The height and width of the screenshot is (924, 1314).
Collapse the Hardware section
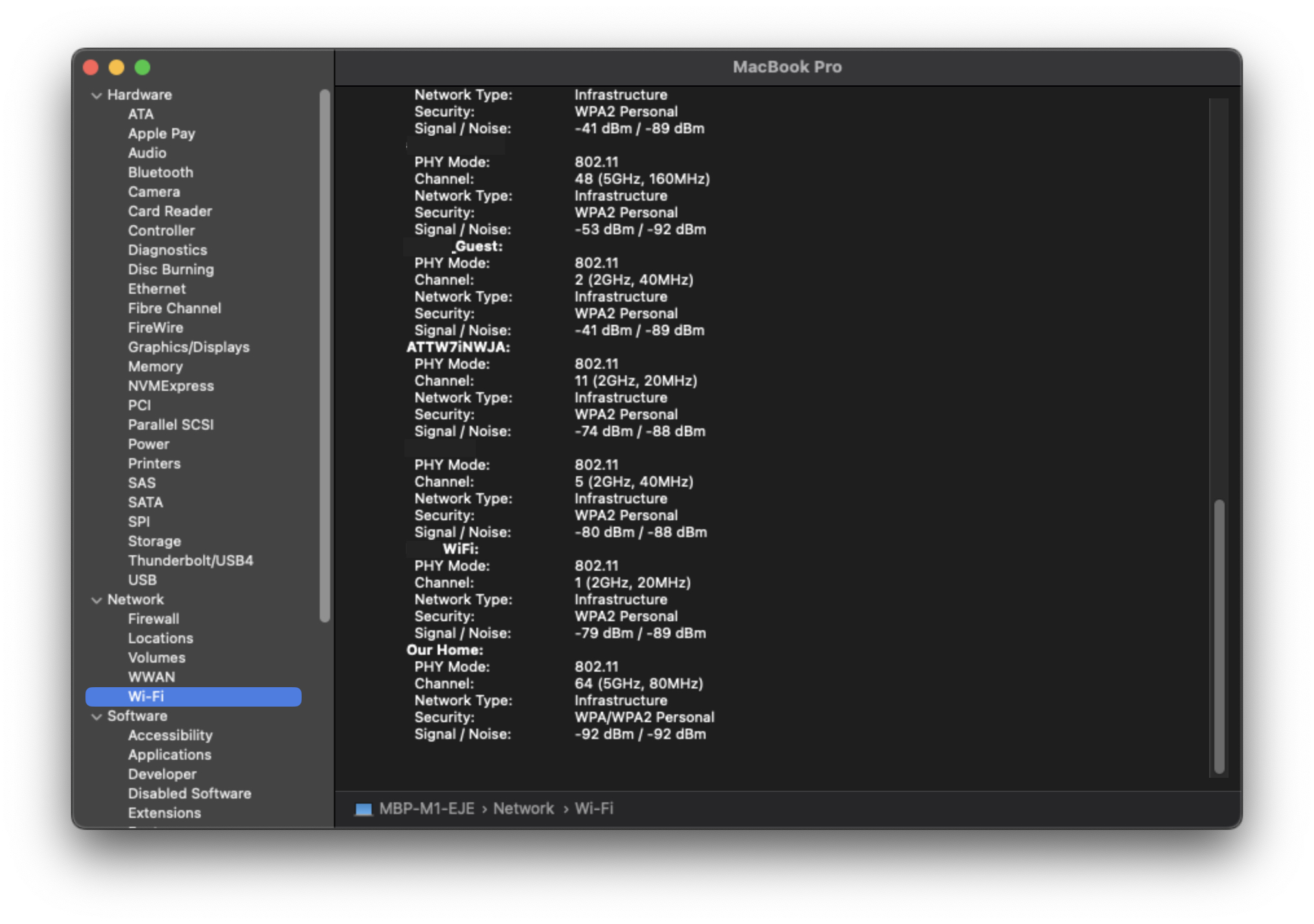click(x=96, y=94)
